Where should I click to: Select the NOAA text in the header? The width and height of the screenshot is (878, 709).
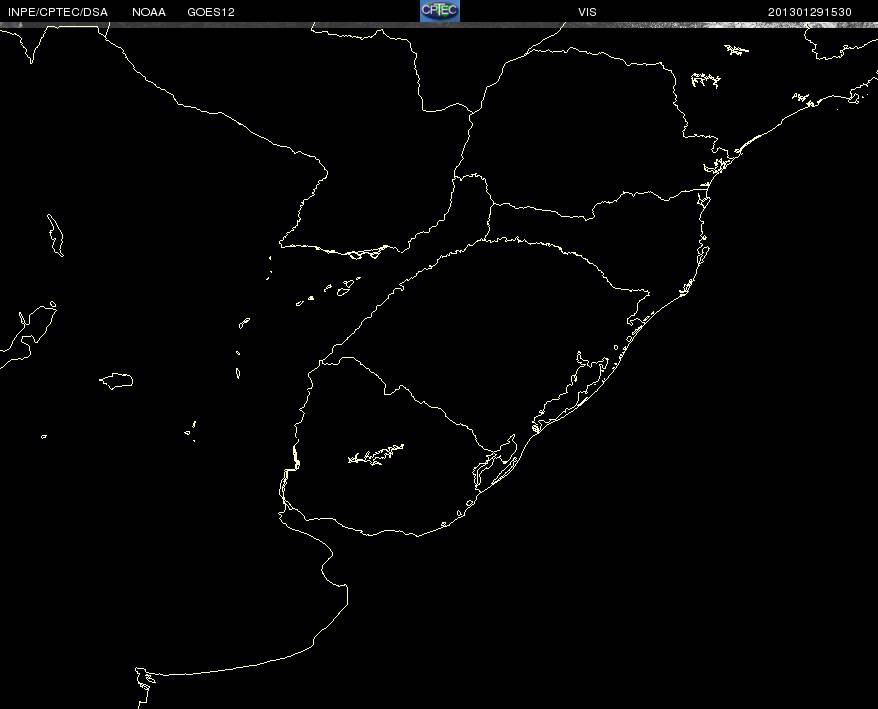148,12
